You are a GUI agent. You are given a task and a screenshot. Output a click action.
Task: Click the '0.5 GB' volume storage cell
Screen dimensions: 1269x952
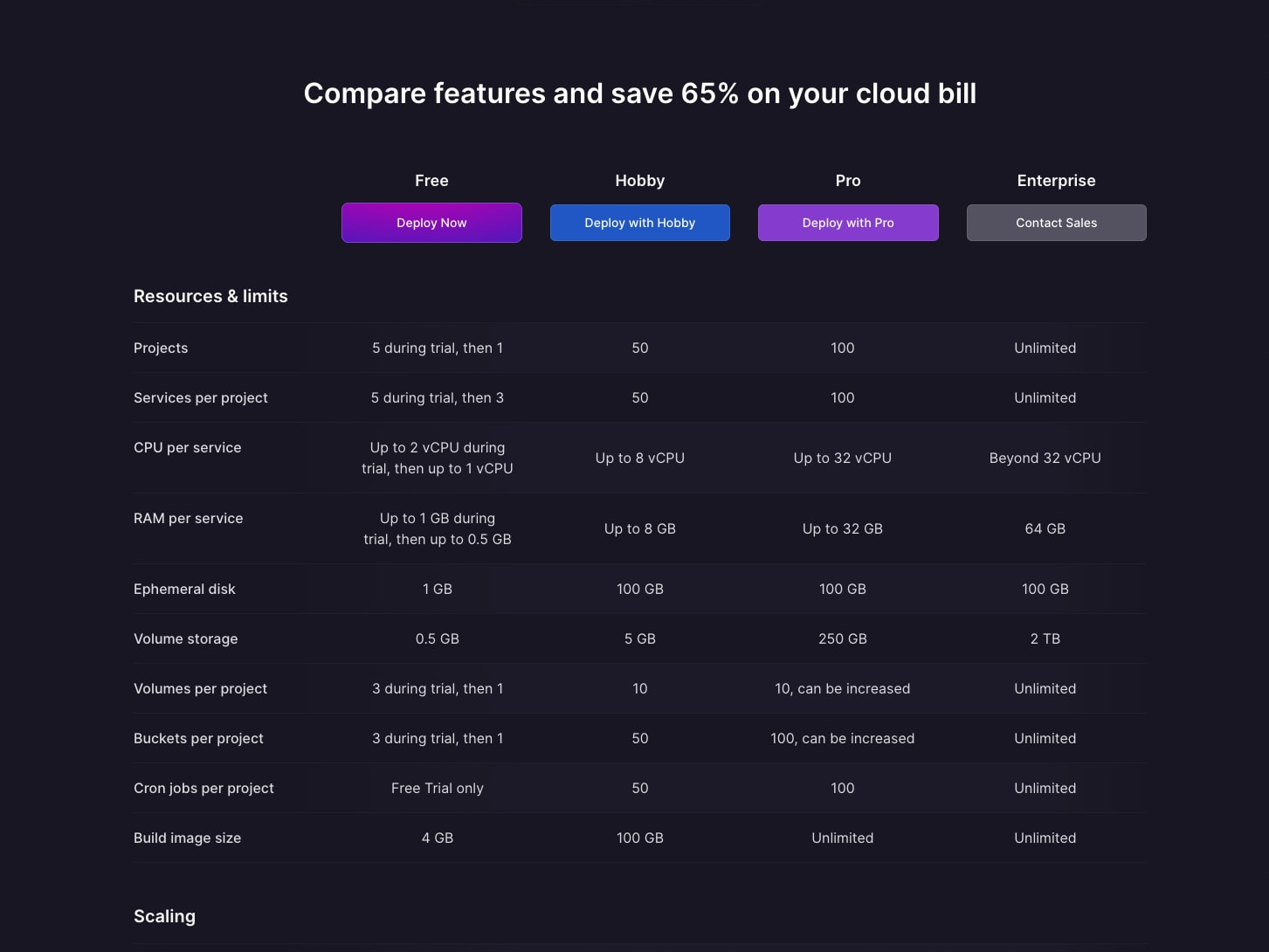pos(438,638)
